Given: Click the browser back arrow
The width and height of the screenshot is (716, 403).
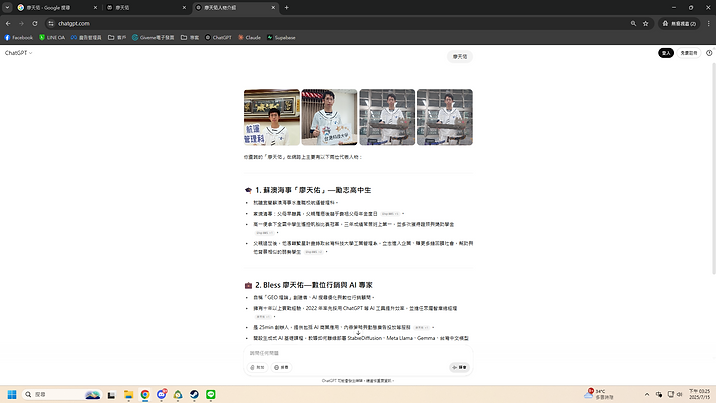Looking at the screenshot, I should point(8,22).
